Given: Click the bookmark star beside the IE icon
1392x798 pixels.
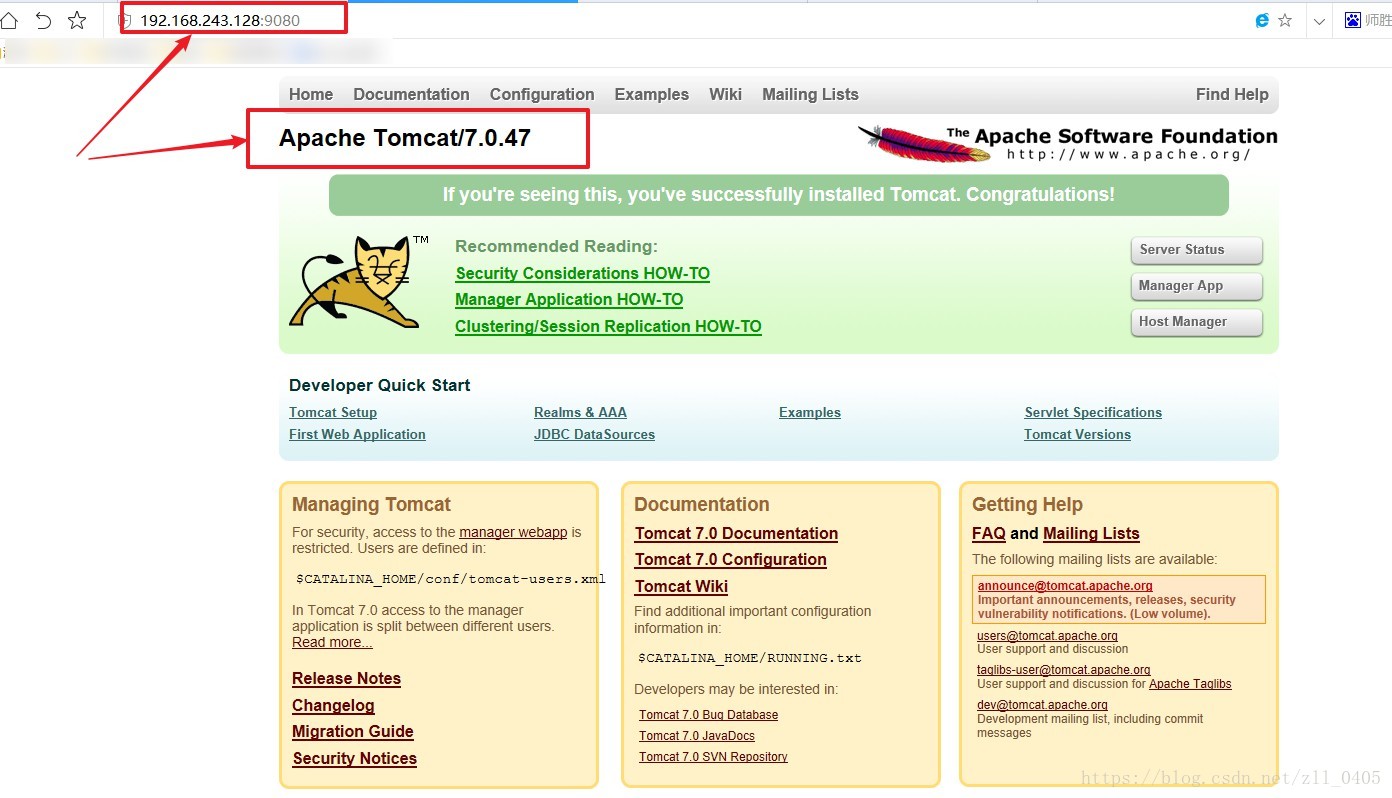Looking at the screenshot, I should [x=1285, y=20].
